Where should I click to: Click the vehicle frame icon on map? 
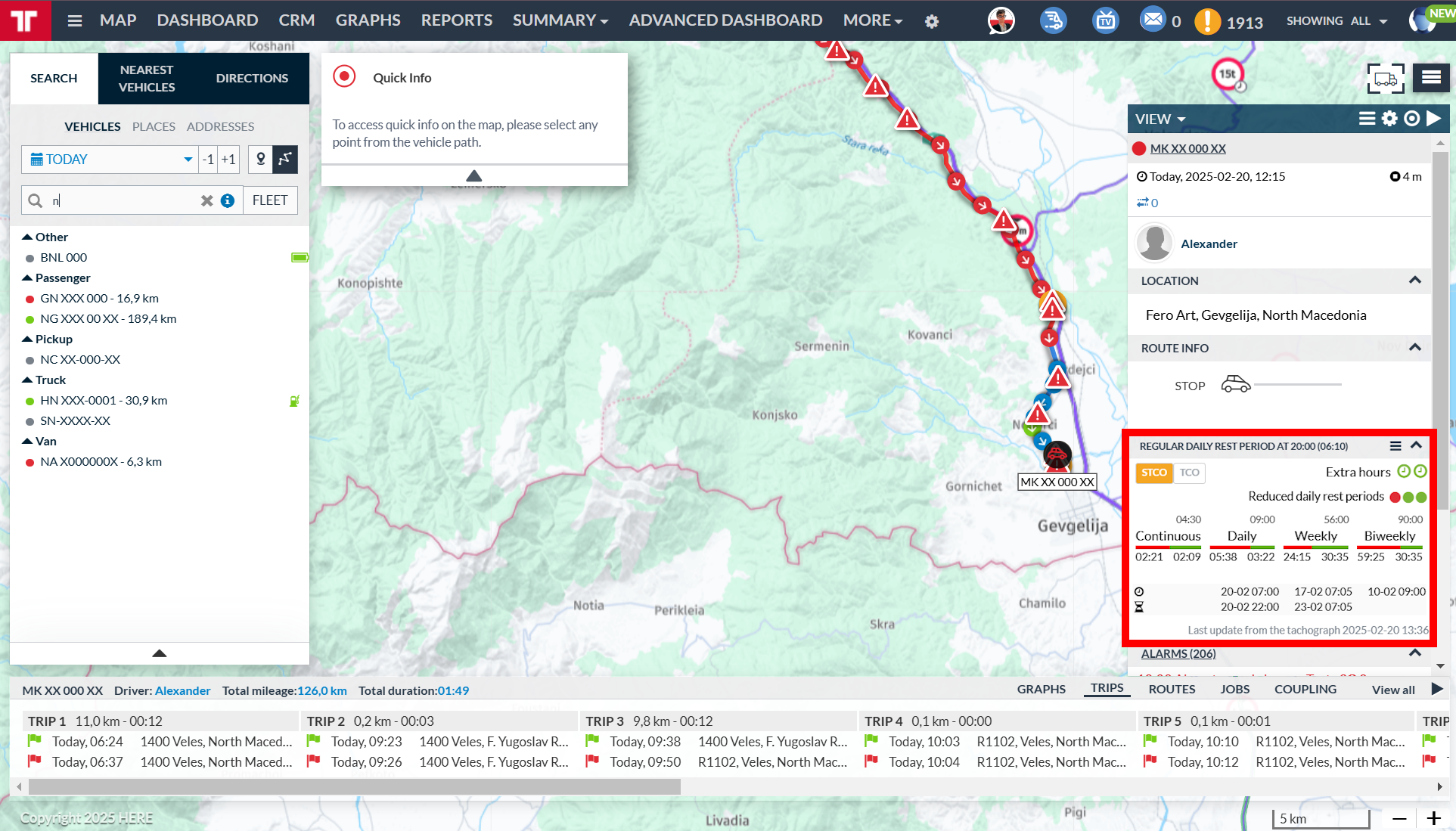click(1385, 78)
